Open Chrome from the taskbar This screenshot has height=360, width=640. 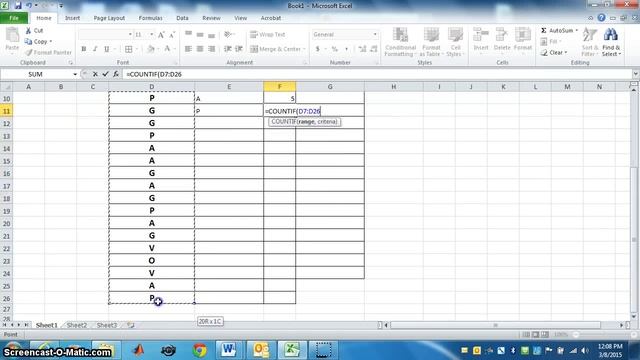click(x=200, y=350)
